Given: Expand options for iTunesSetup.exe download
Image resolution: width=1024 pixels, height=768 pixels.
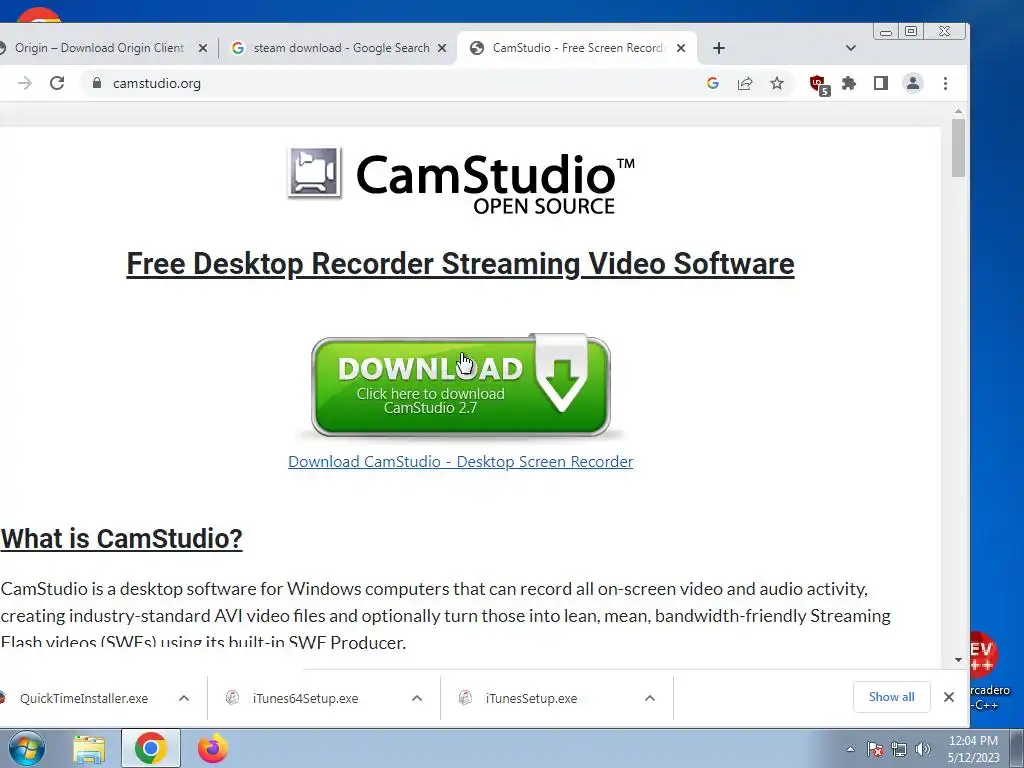Looking at the screenshot, I should (x=649, y=698).
